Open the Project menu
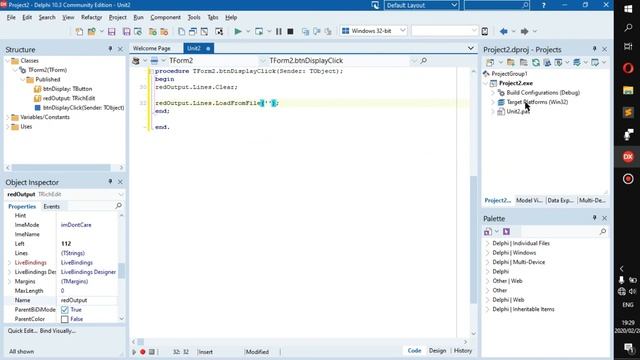The height and width of the screenshot is (360, 640). pos(118,18)
